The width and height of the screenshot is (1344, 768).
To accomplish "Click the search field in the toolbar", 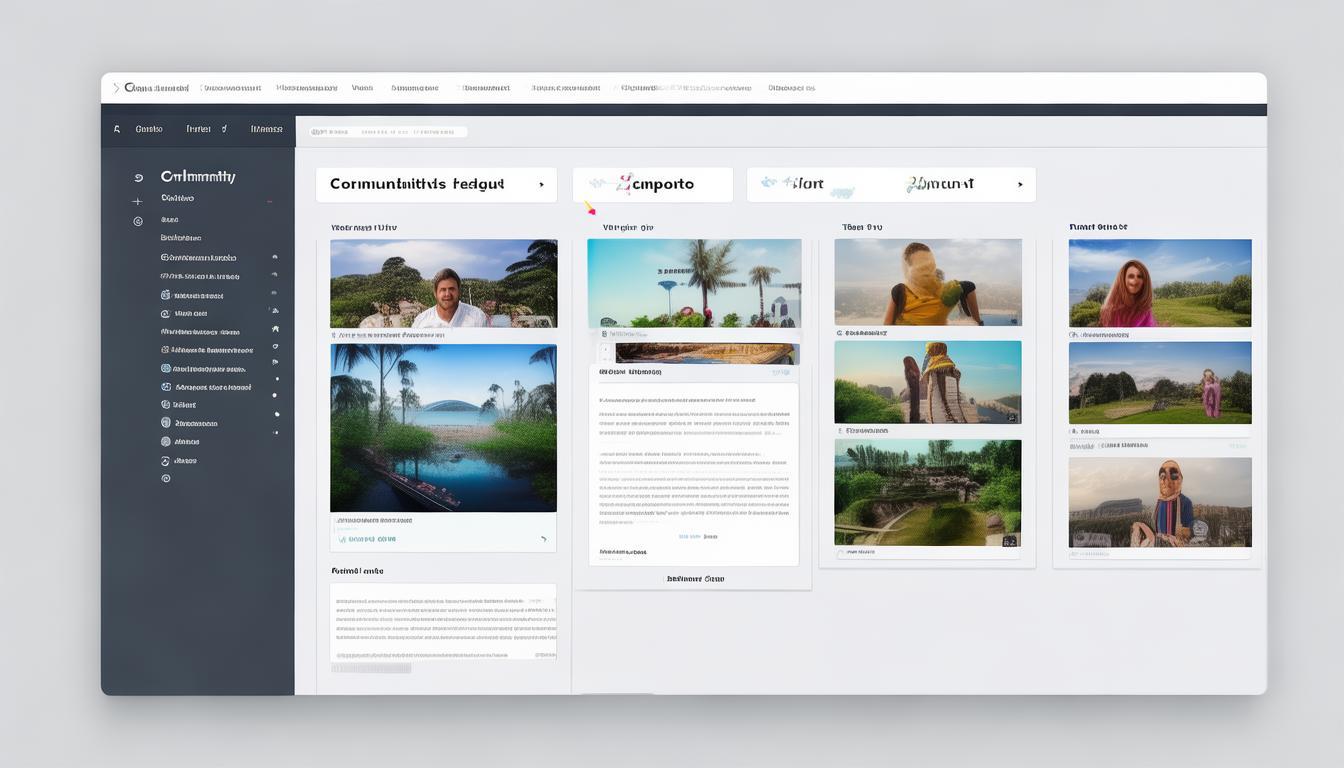I will [388, 132].
